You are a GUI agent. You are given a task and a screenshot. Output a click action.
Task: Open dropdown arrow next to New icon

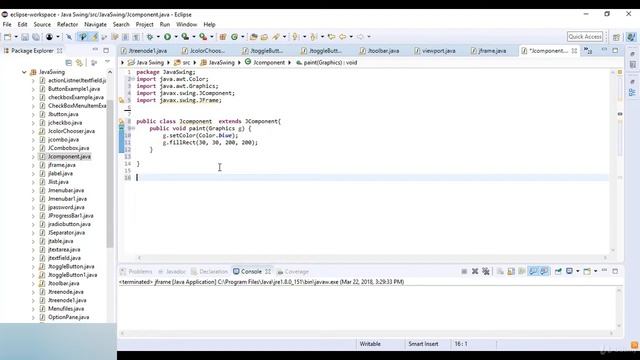pos(16,37)
